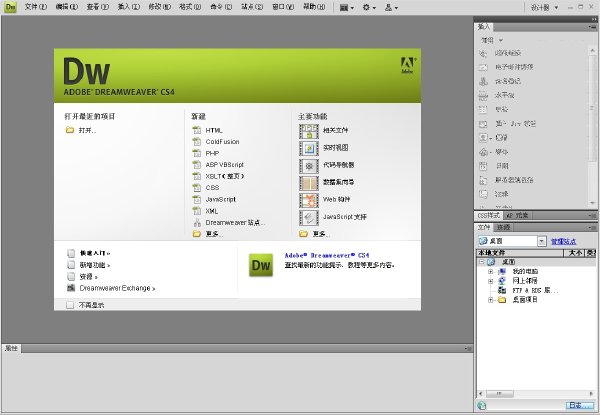Open the Edit (编辑) menu

[x=67, y=7]
